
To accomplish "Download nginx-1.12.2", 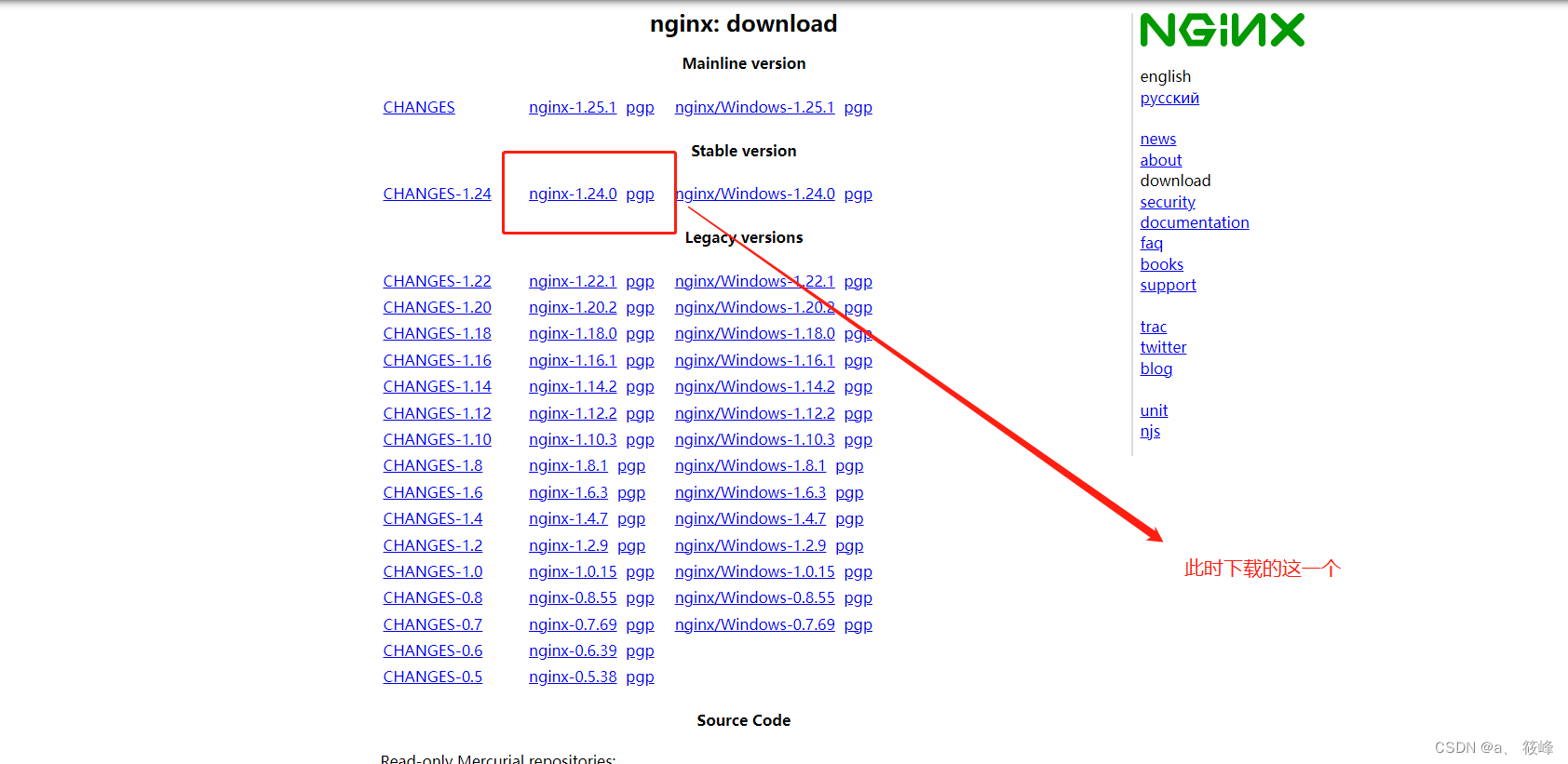I will tap(573, 413).
